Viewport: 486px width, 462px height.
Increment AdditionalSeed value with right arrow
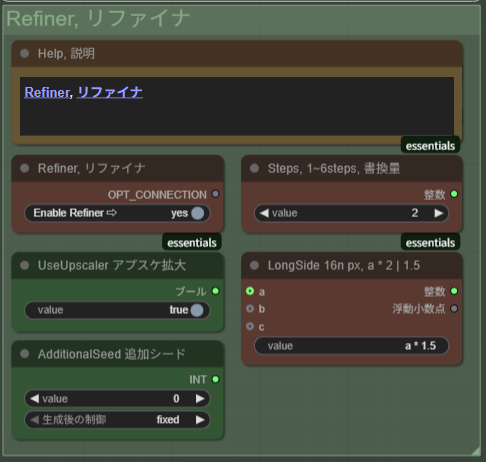[x=200, y=399]
